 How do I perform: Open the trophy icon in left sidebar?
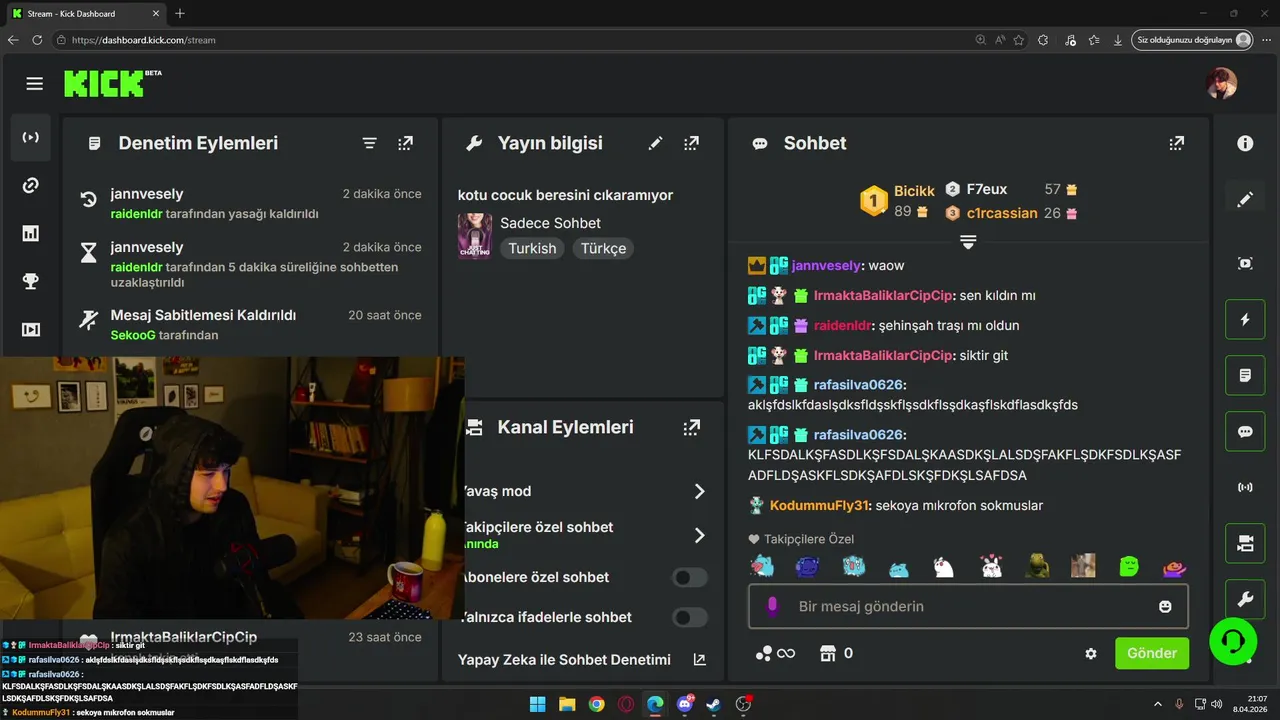[31, 281]
